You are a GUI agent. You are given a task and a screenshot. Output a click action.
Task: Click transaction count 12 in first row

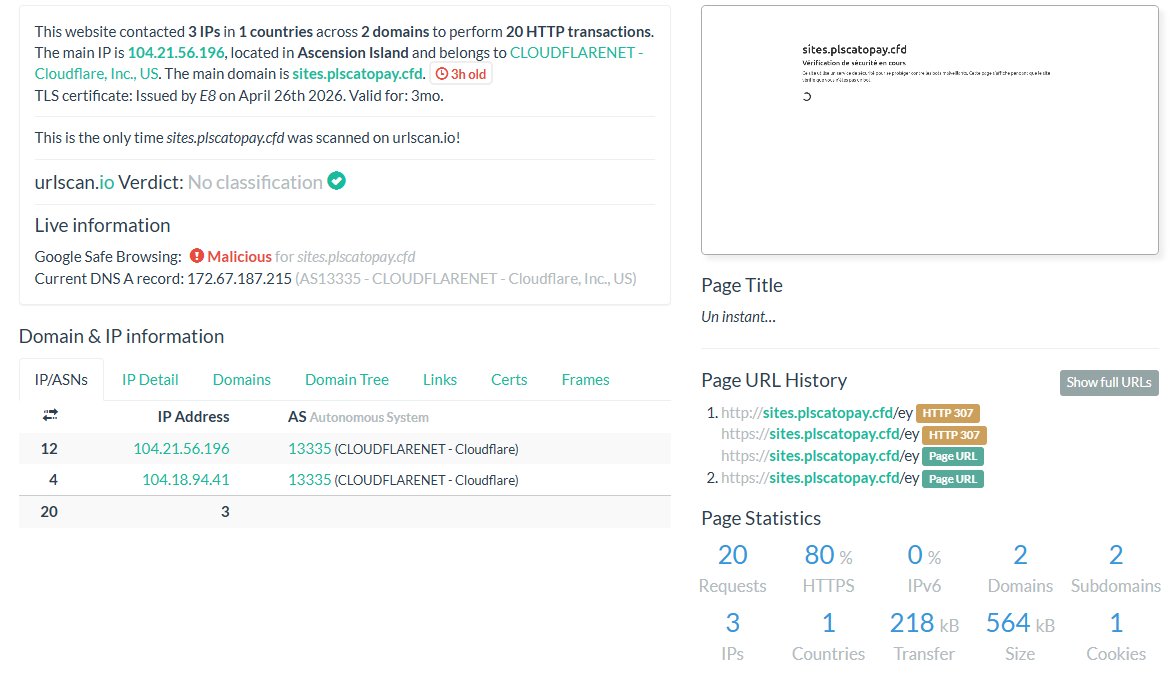tap(49, 448)
